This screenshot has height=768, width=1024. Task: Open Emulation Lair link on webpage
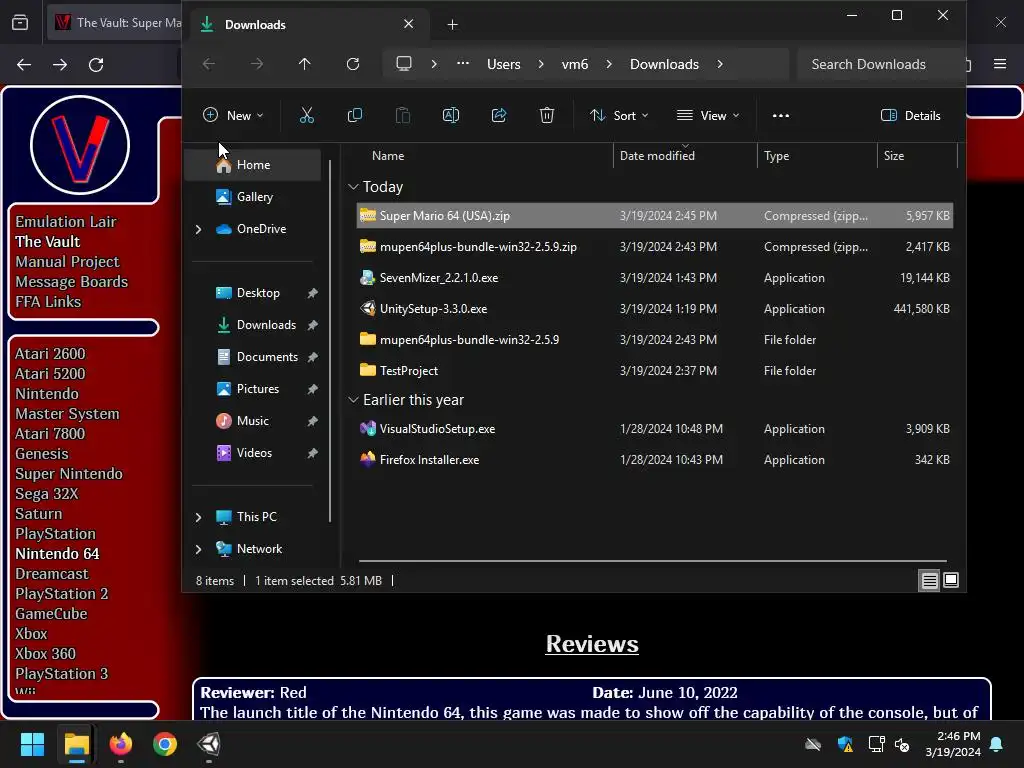(65, 222)
